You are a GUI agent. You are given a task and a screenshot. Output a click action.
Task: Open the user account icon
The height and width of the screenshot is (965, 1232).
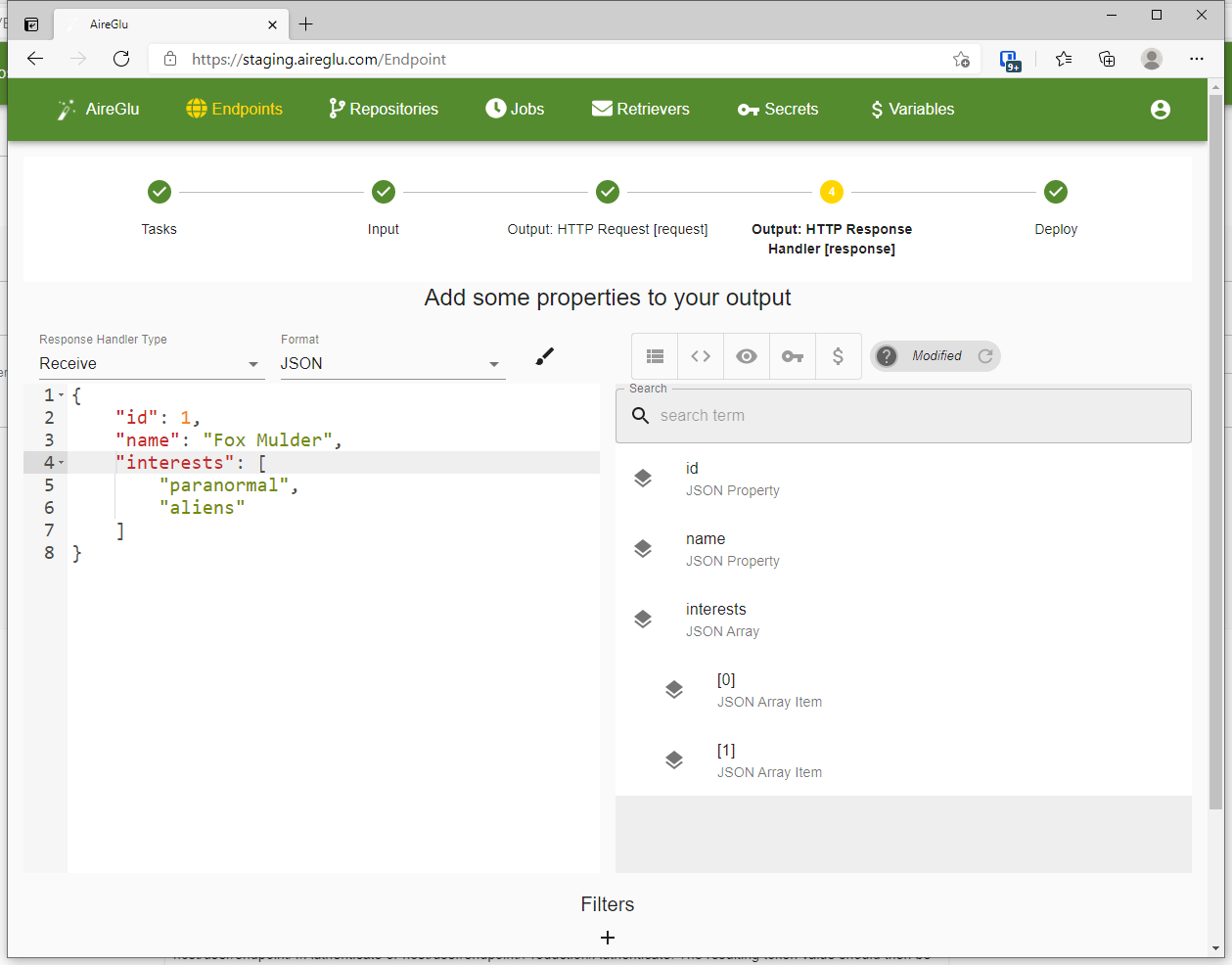pos(1161,109)
